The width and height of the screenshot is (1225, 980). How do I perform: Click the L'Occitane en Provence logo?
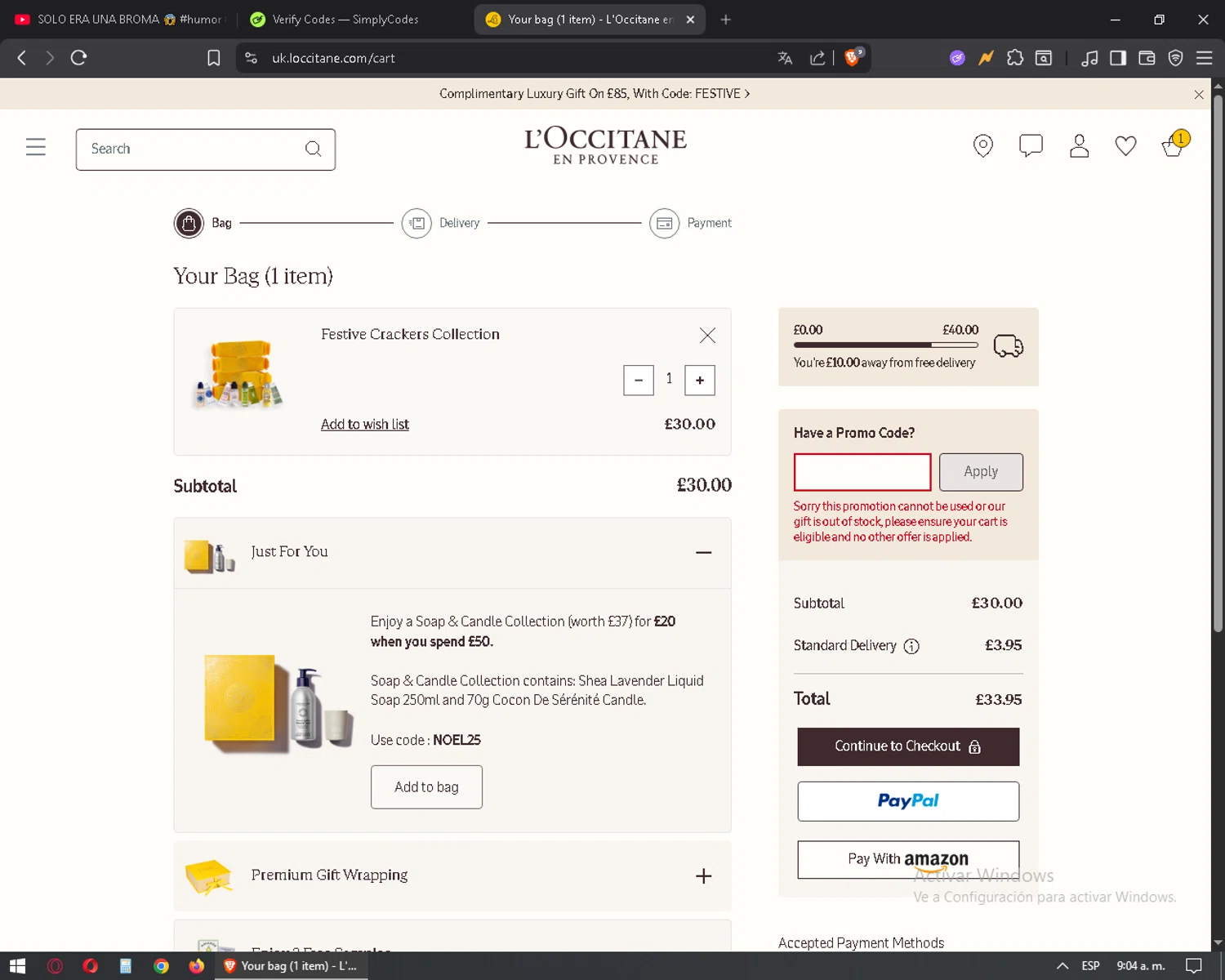605,145
